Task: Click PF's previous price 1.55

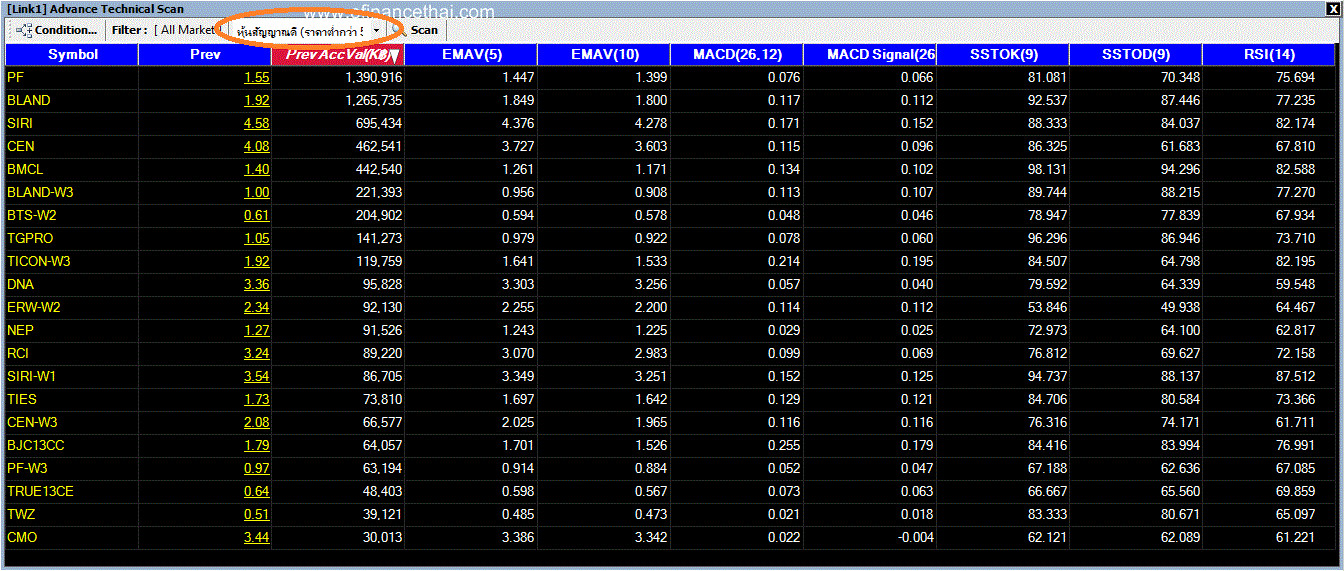Action: (256, 77)
